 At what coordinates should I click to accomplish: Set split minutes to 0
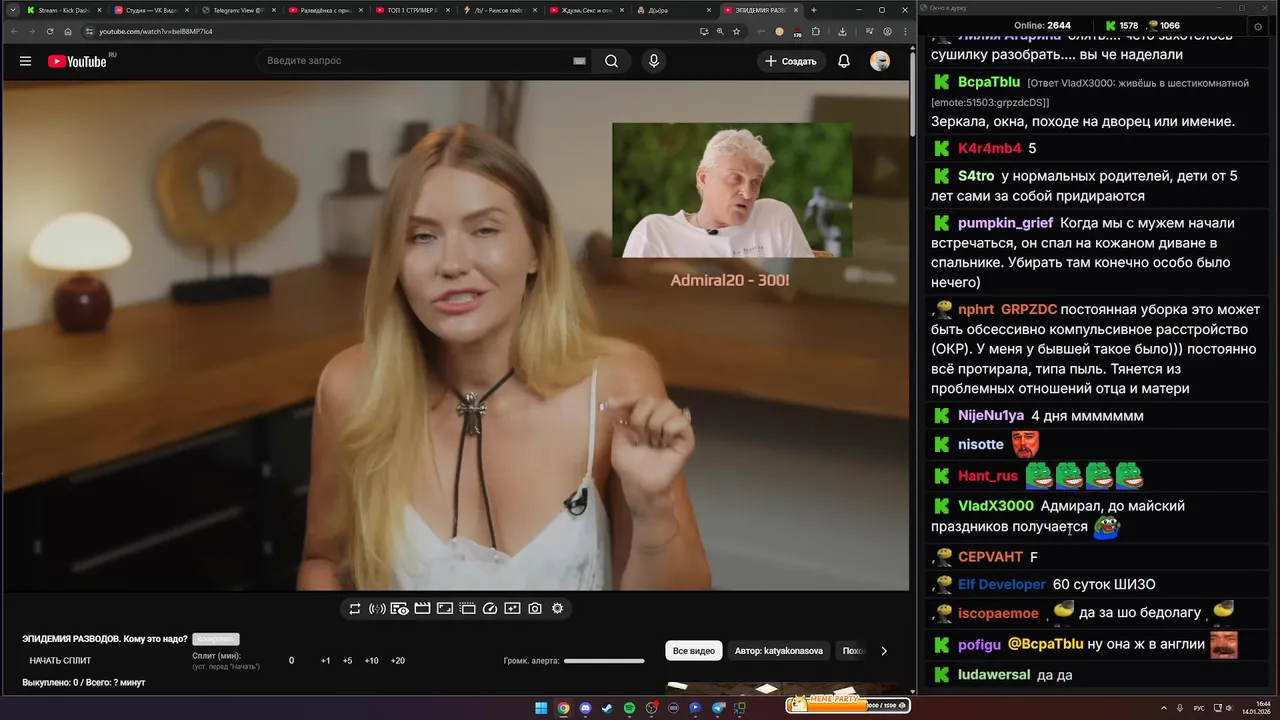(x=292, y=661)
